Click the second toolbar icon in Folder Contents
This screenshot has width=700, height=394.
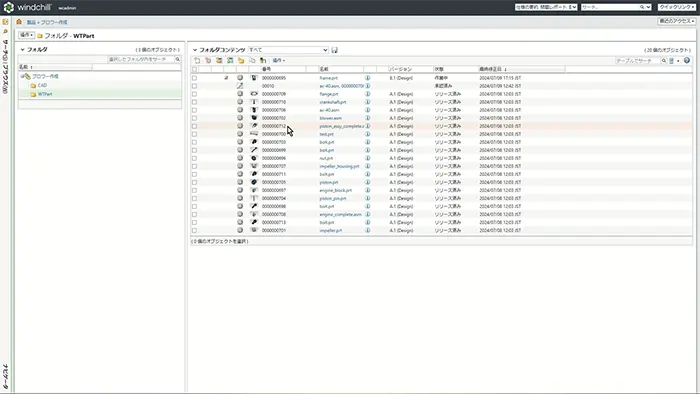coord(208,60)
